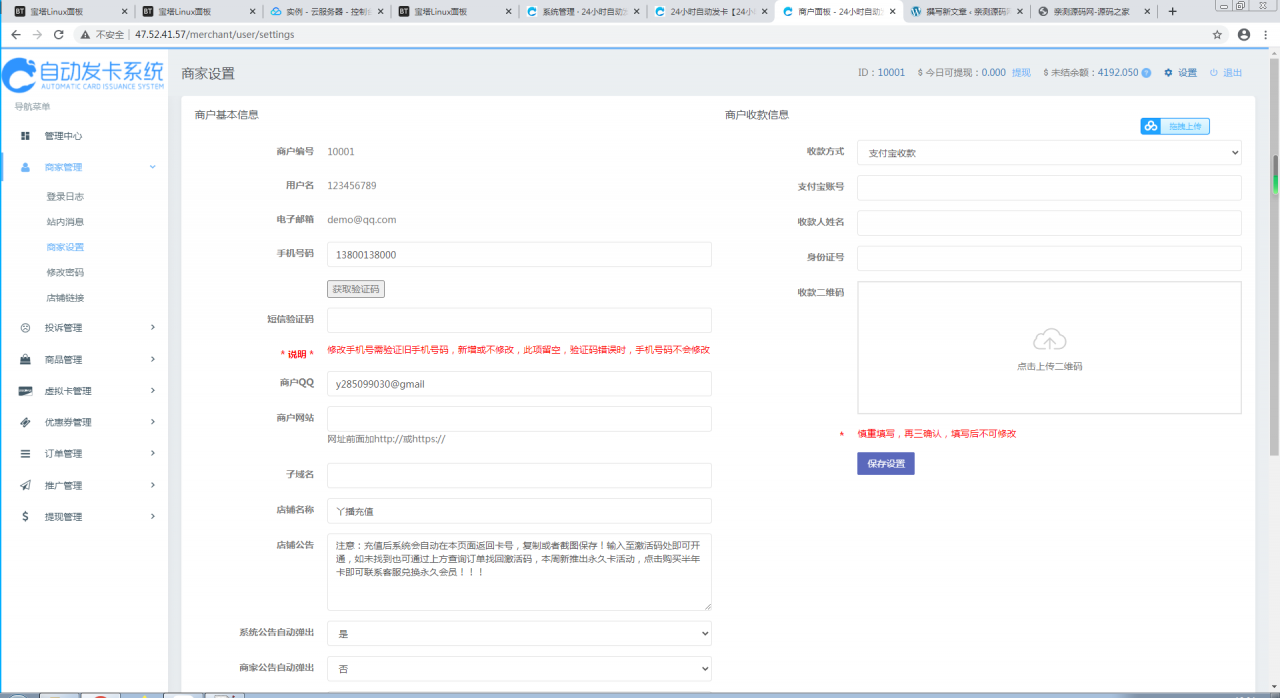Screen dimensions: 1280x698
Task: Click the 收款人姓名 input field
Action: (x=1049, y=222)
